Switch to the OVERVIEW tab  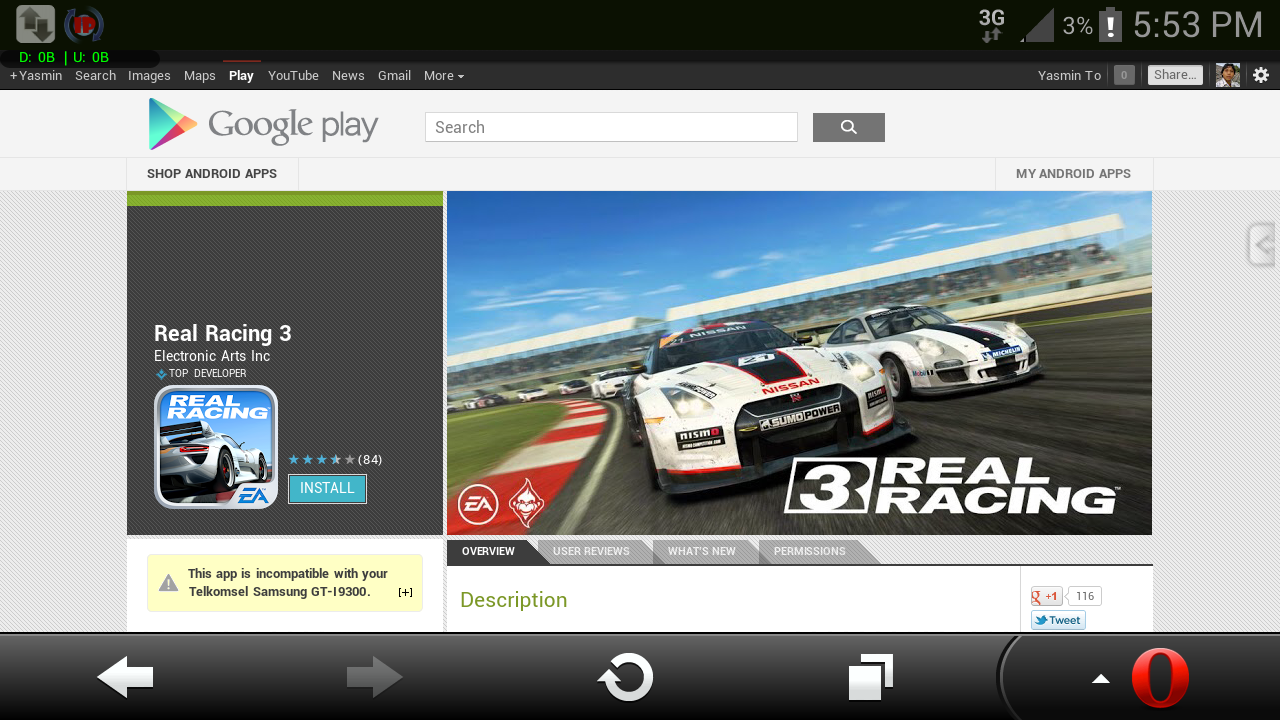click(488, 552)
